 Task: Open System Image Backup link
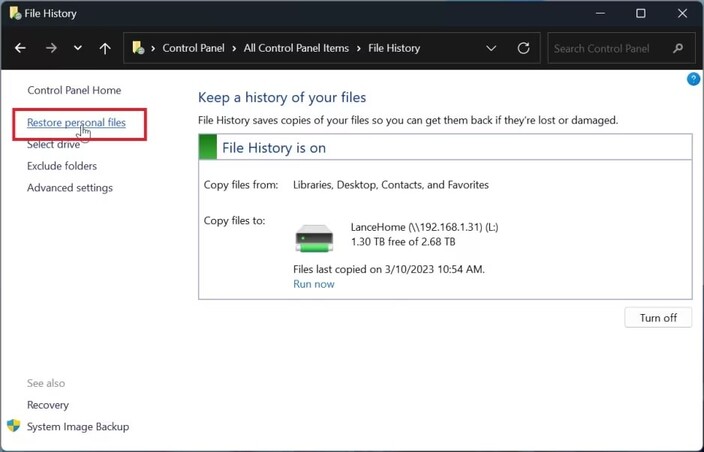78,426
